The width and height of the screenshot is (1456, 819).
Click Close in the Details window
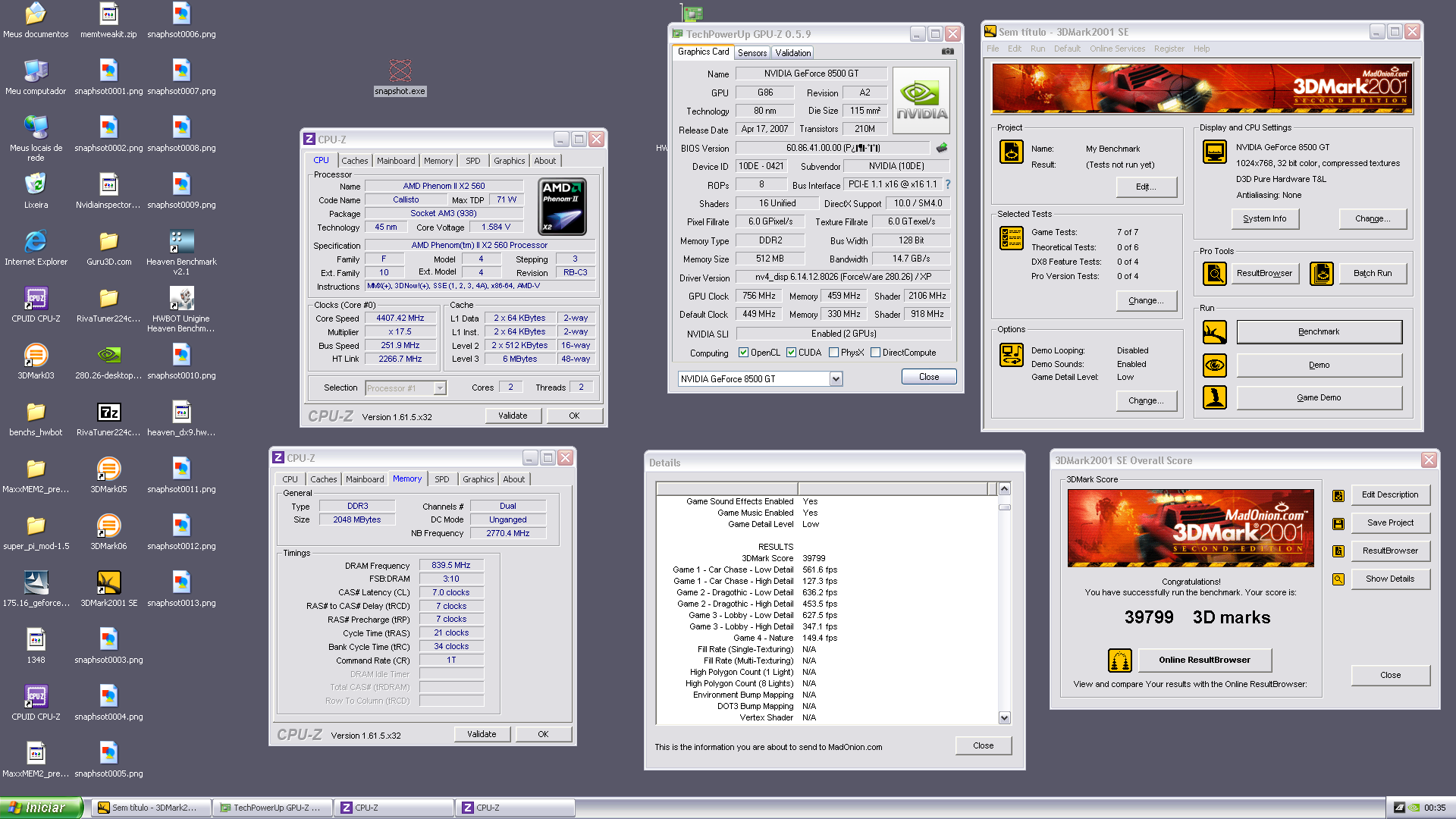(983, 746)
